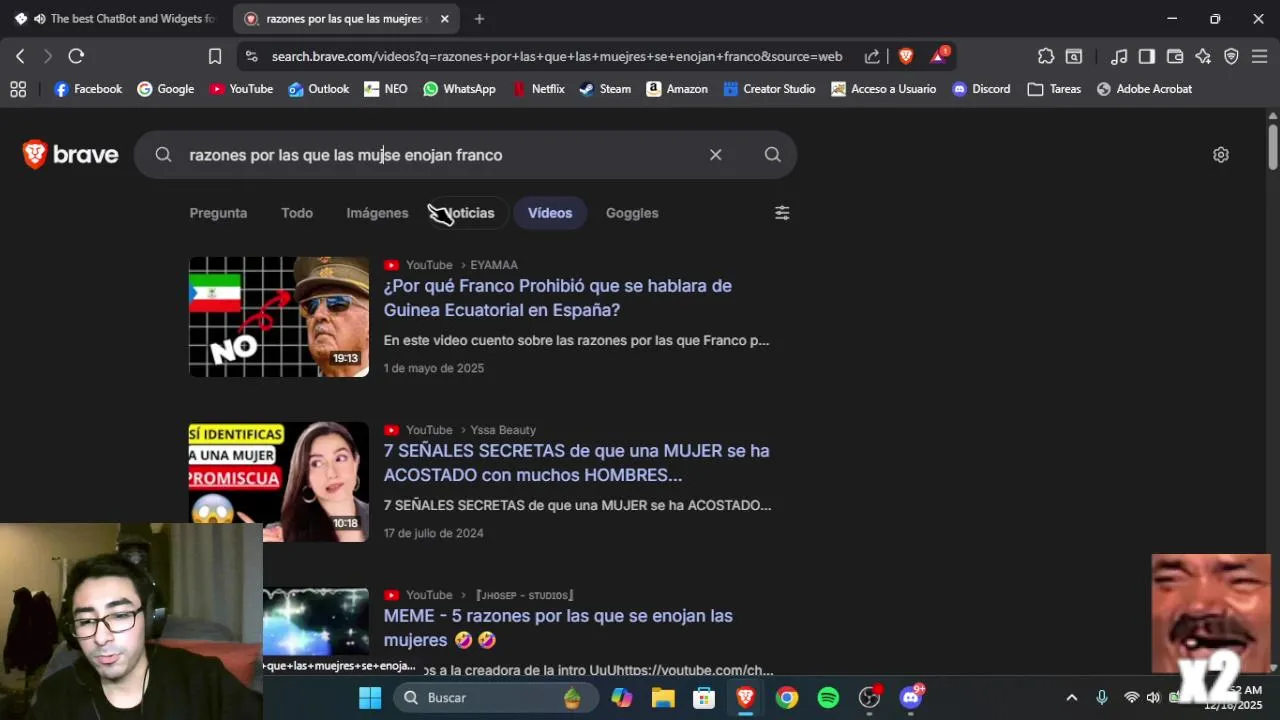Click the Brave logo home link
This screenshot has height=720, width=1280.
(70, 155)
